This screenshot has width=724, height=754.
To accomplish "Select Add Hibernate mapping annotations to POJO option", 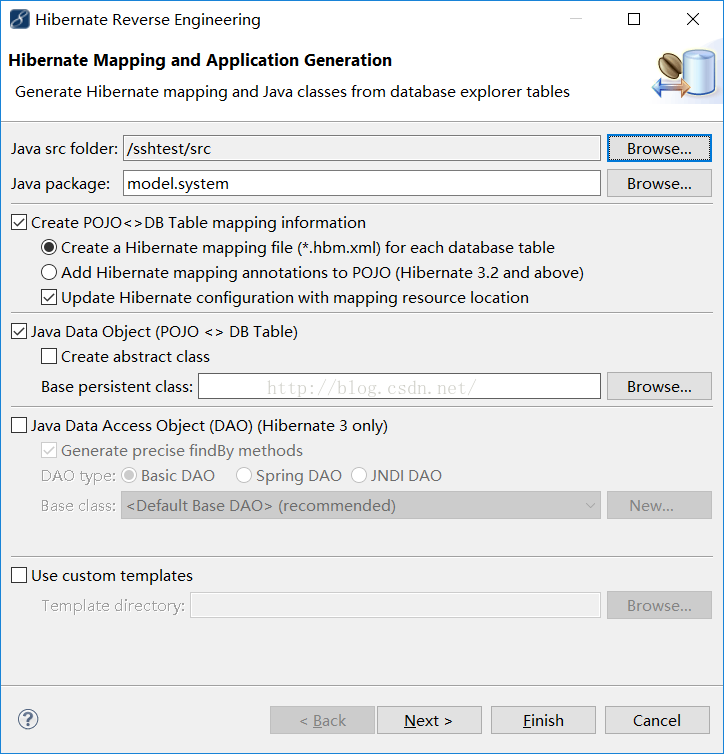I will tap(49, 272).
